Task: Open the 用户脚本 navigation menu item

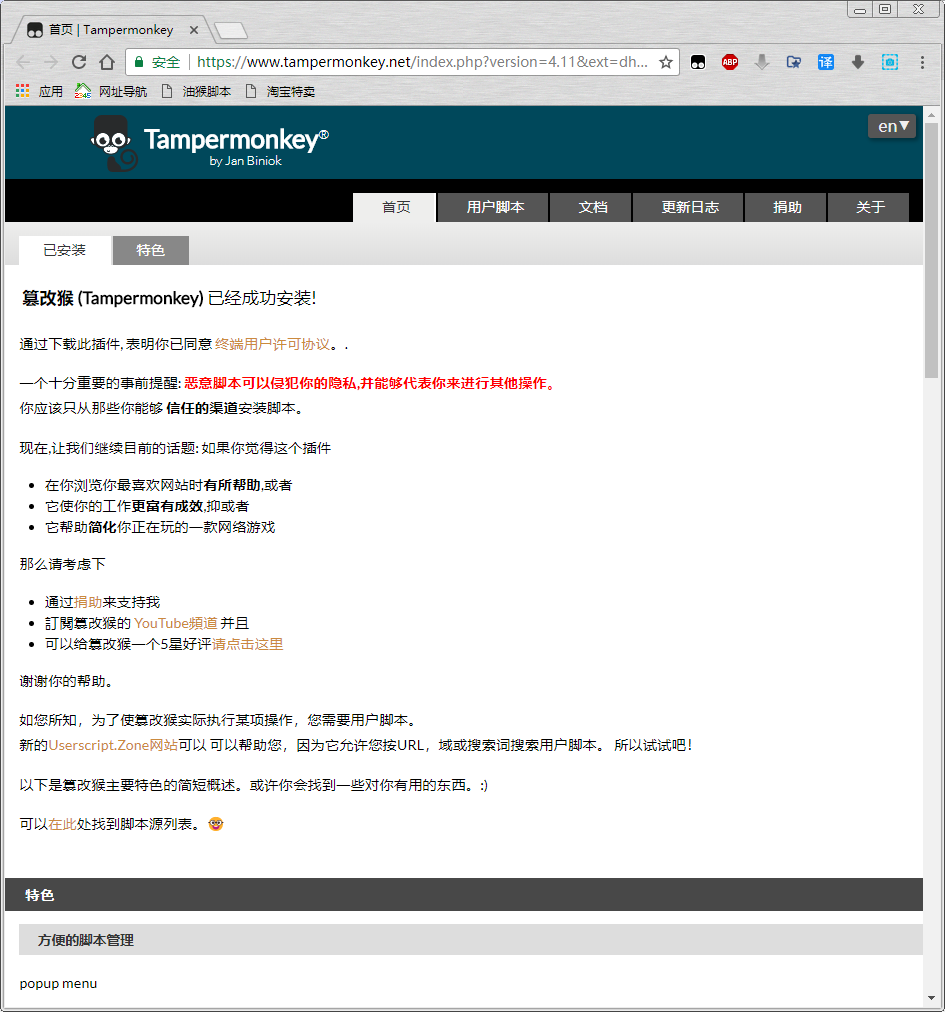Action: click(492, 207)
